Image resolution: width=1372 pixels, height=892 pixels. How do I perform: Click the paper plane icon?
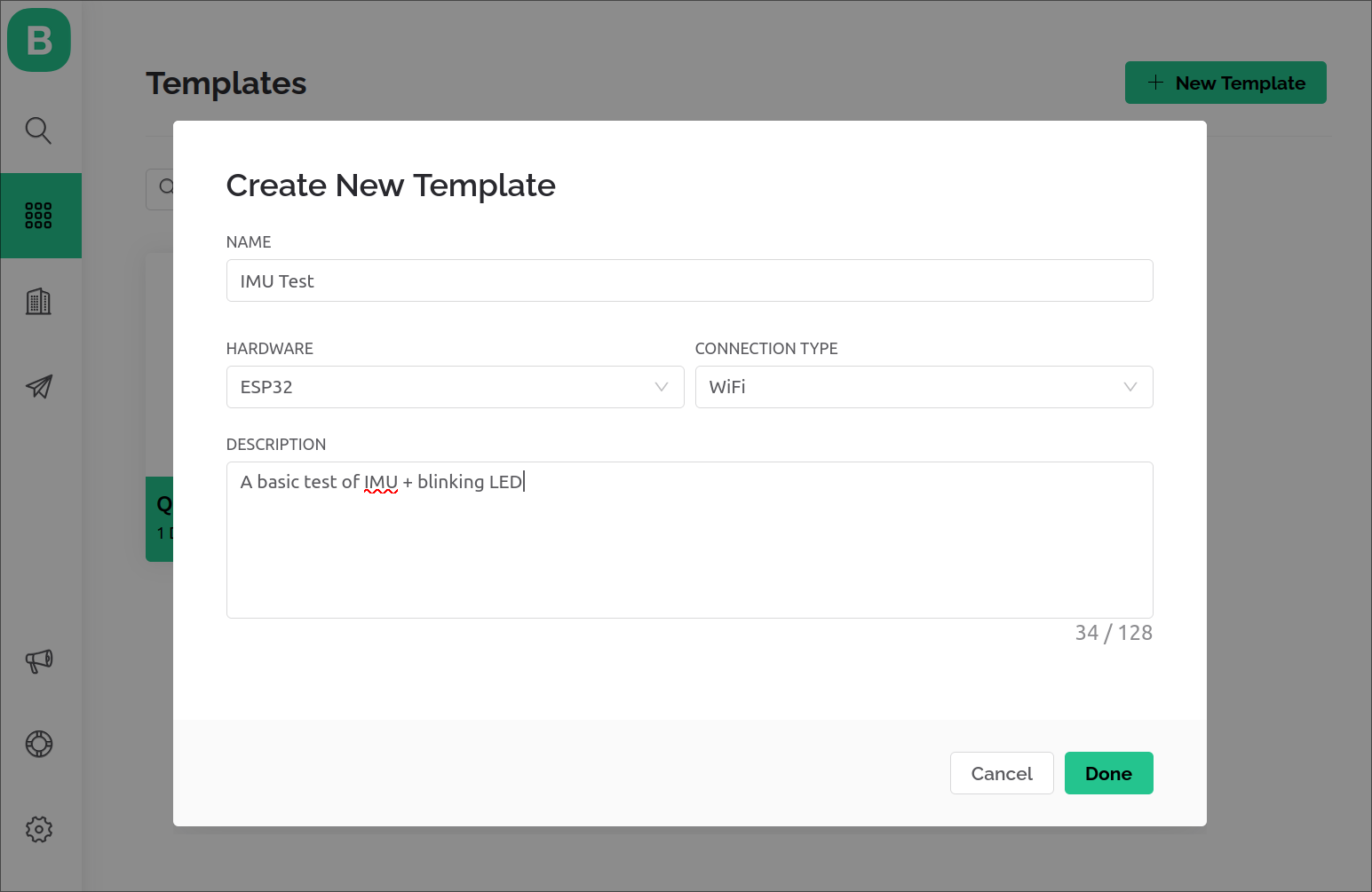click(39, 386)
